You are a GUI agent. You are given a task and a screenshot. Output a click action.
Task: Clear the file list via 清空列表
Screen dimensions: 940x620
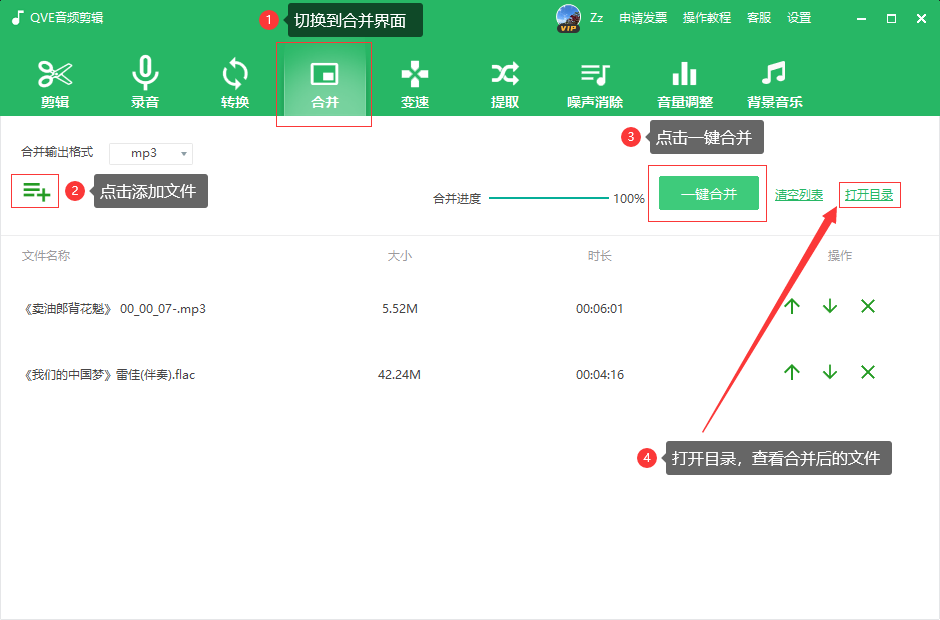799,196
